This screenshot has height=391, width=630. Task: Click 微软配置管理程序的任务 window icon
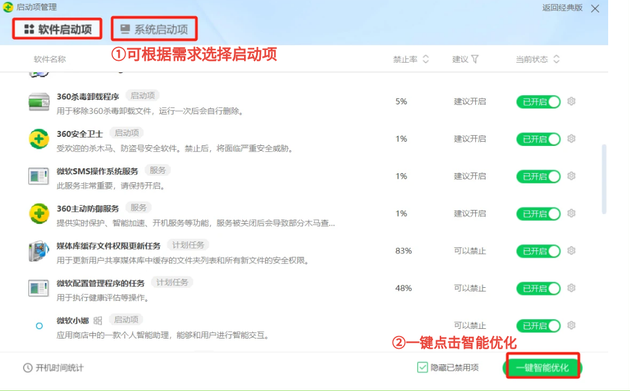tap(39, 288)
